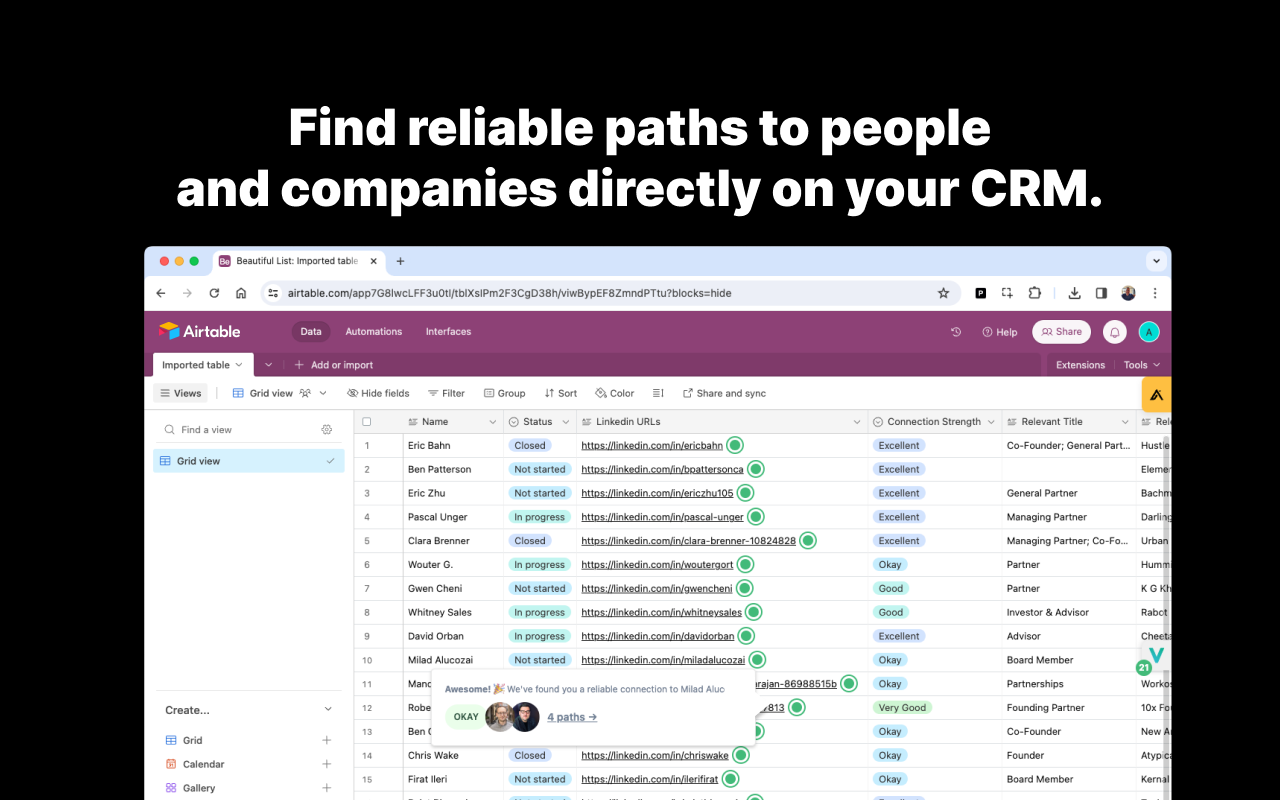This screenshot has width=1280, height=800.
Task: Click Very Good connection strength cell
Action: click(902, 707)
